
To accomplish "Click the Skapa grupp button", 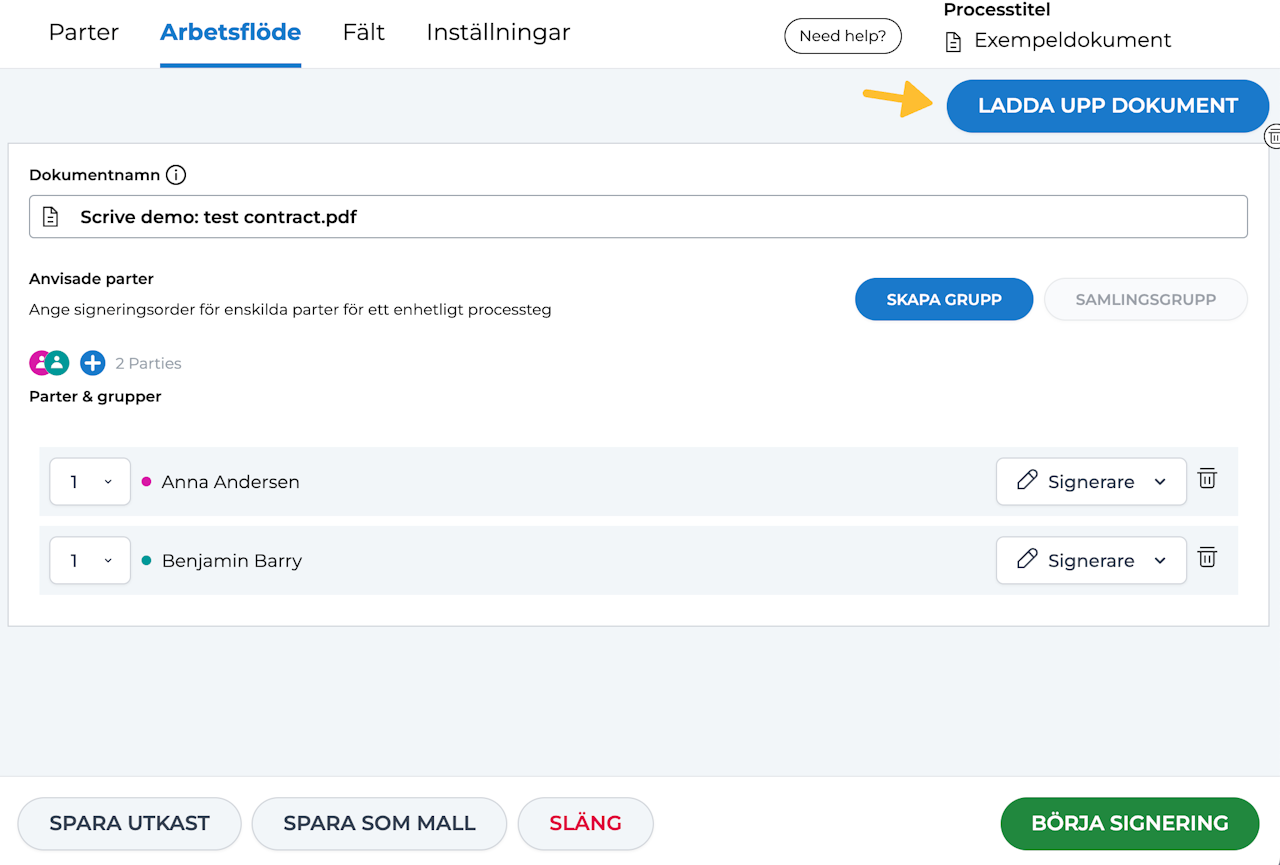I will click(943, 299).
